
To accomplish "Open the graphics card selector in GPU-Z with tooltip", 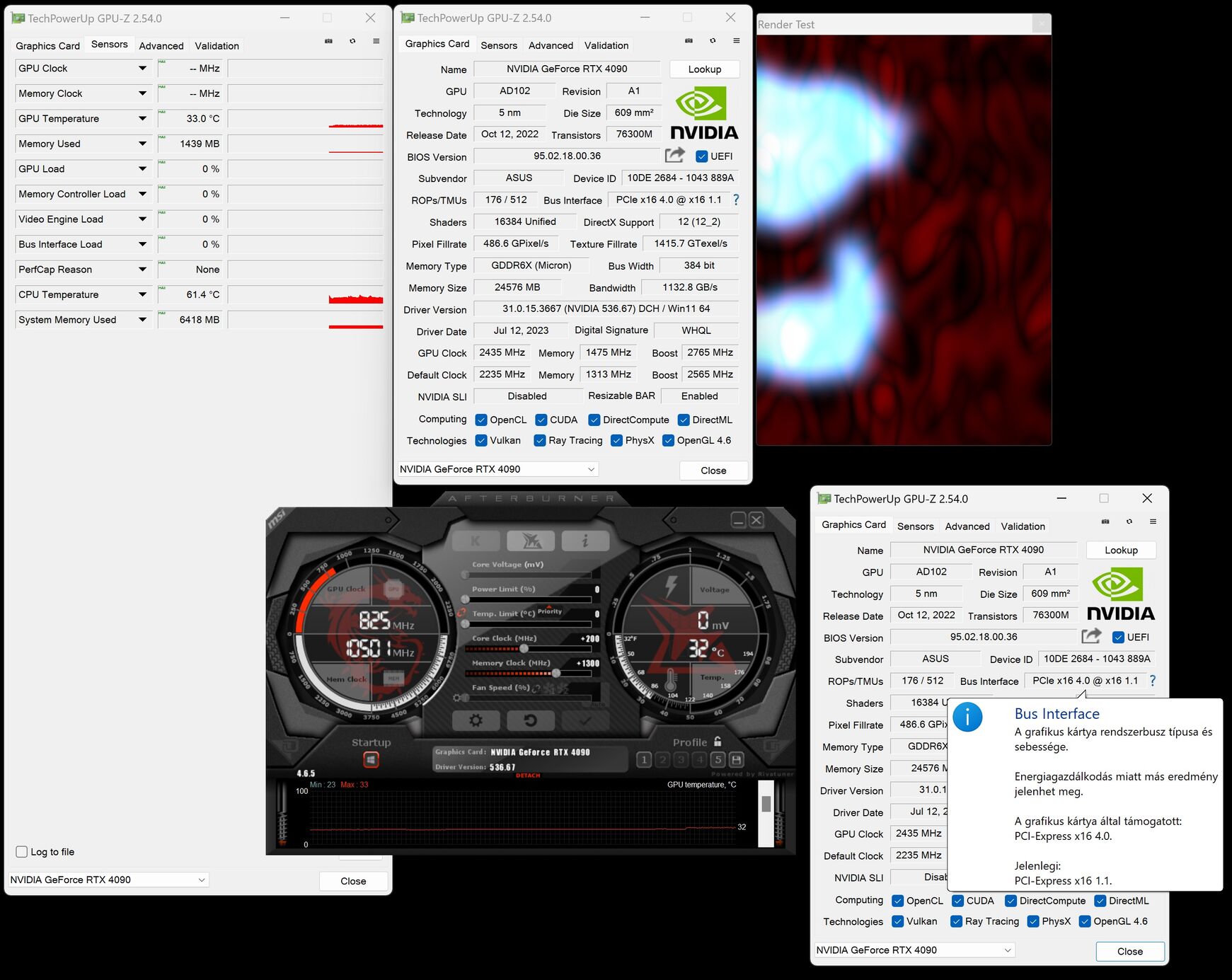I will [x=914, y=950].
